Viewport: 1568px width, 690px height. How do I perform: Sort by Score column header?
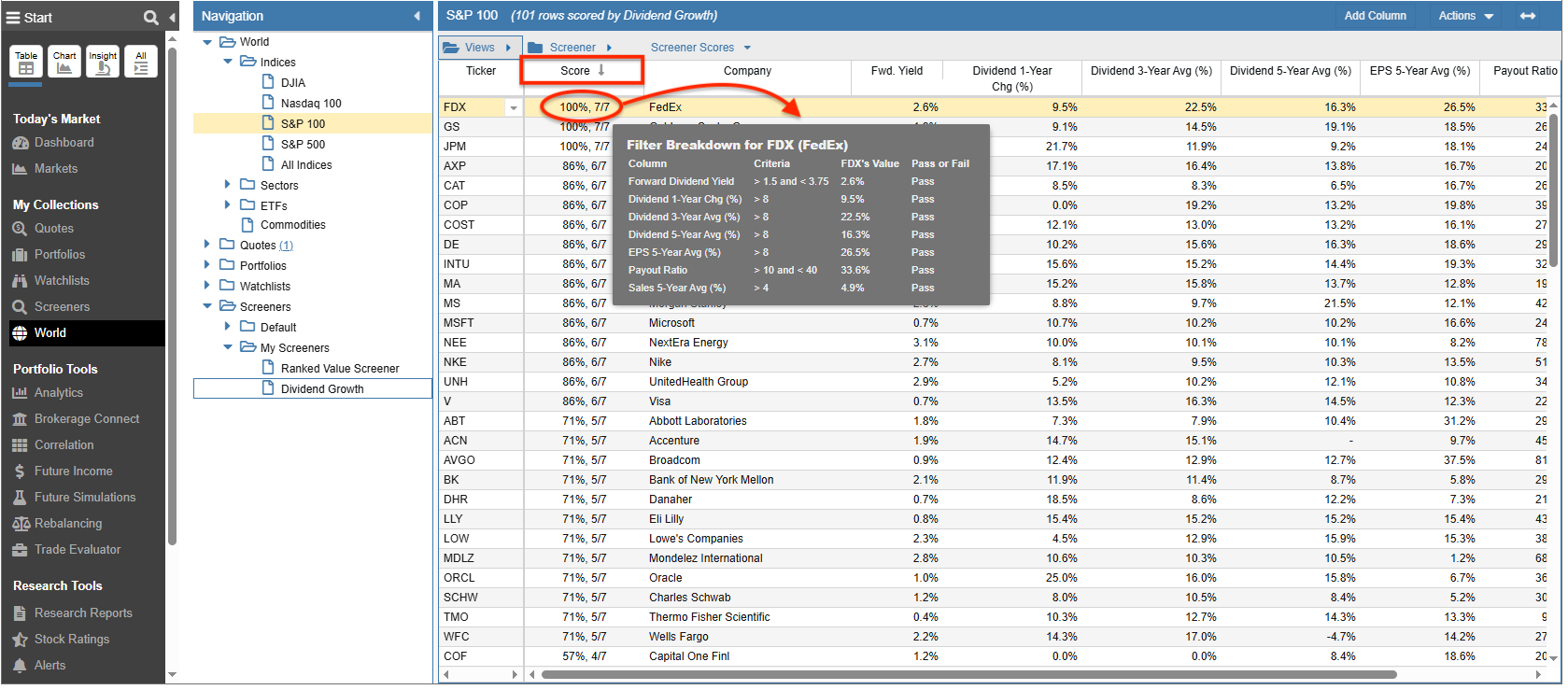point(583,71)
